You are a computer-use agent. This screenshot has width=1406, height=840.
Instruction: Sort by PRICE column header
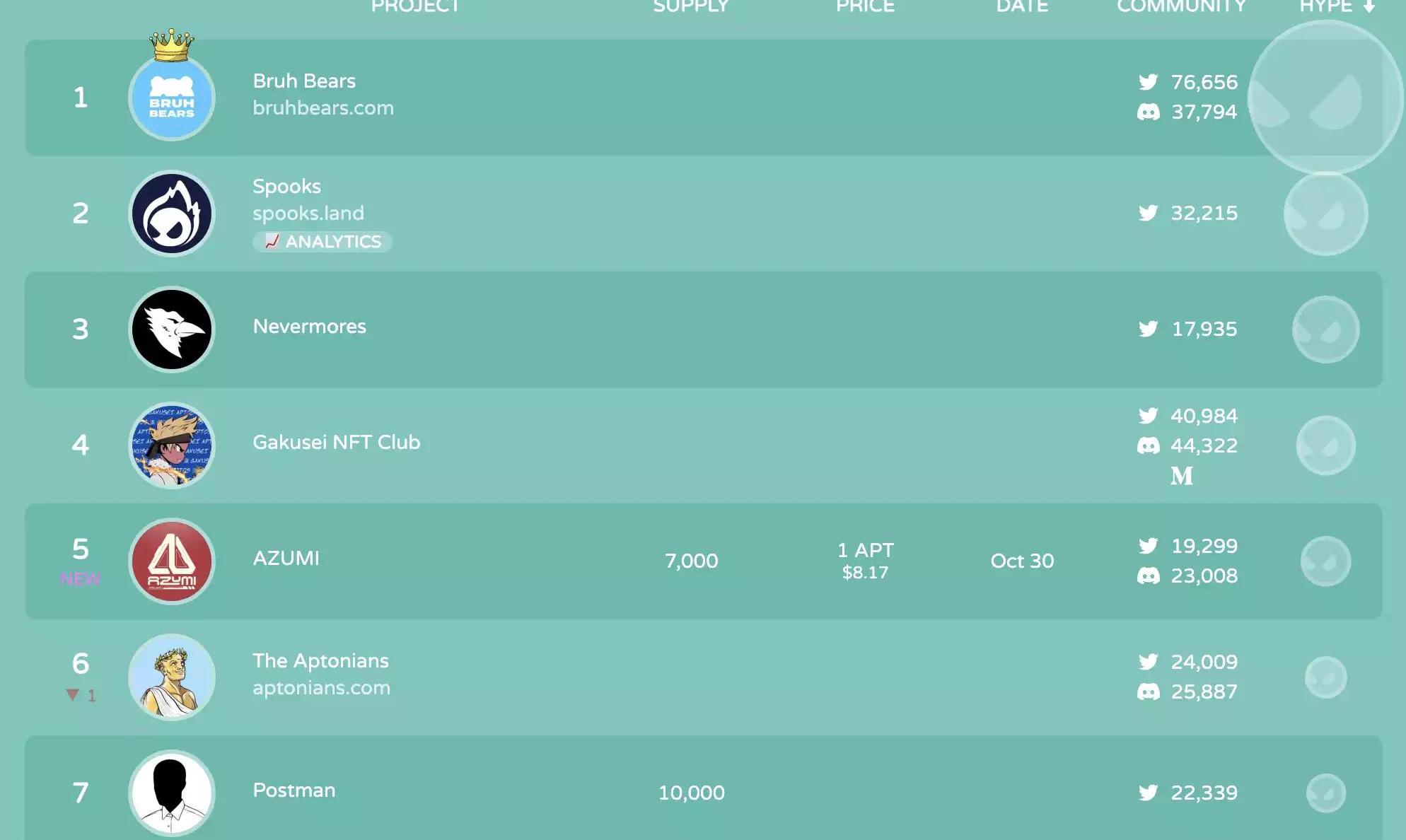click(x=865, y=6)
